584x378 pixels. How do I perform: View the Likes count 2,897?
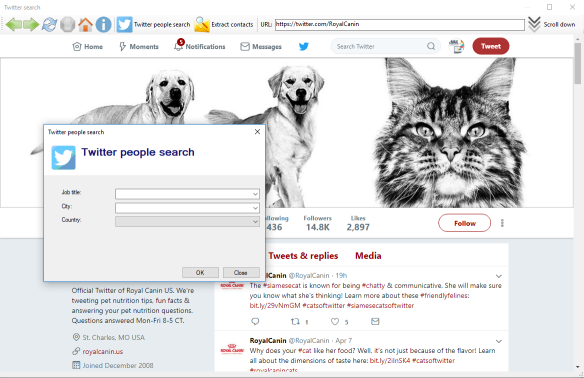point(358,223)
